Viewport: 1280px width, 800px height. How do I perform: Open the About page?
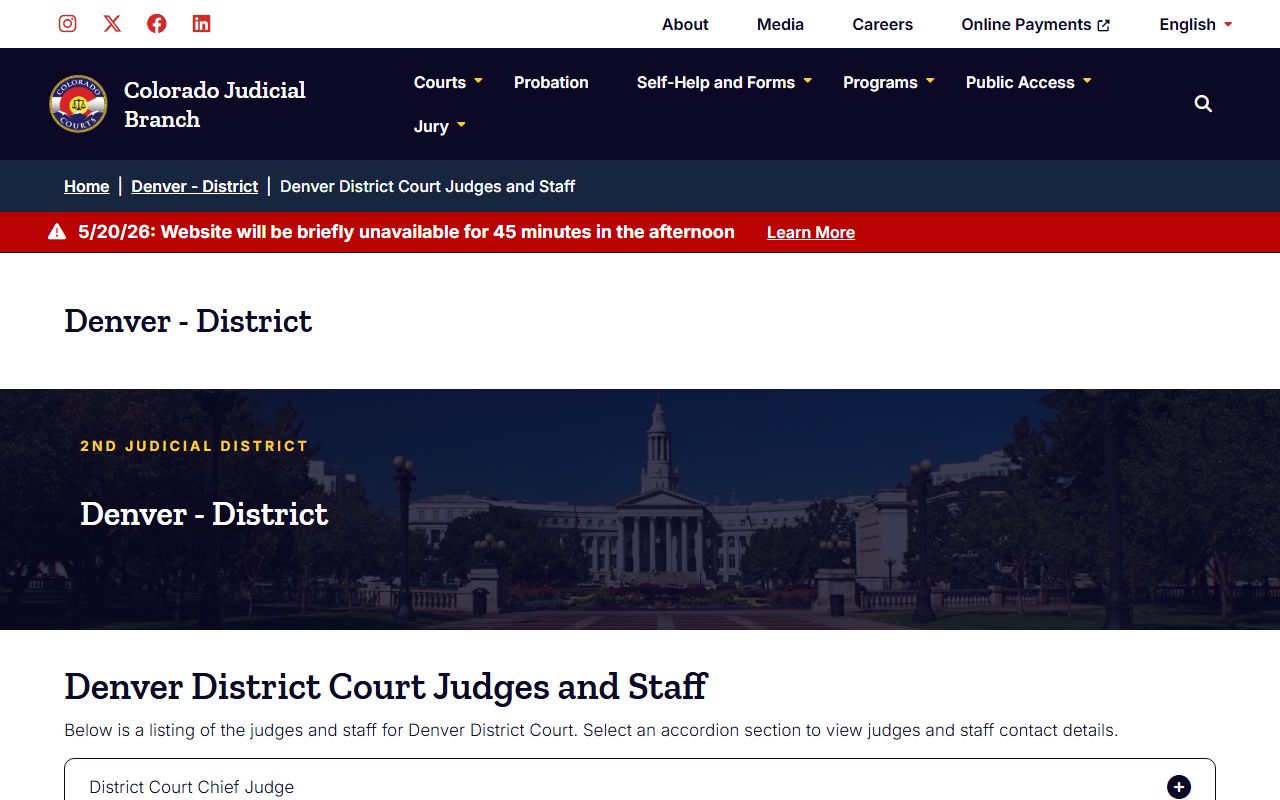685,24
